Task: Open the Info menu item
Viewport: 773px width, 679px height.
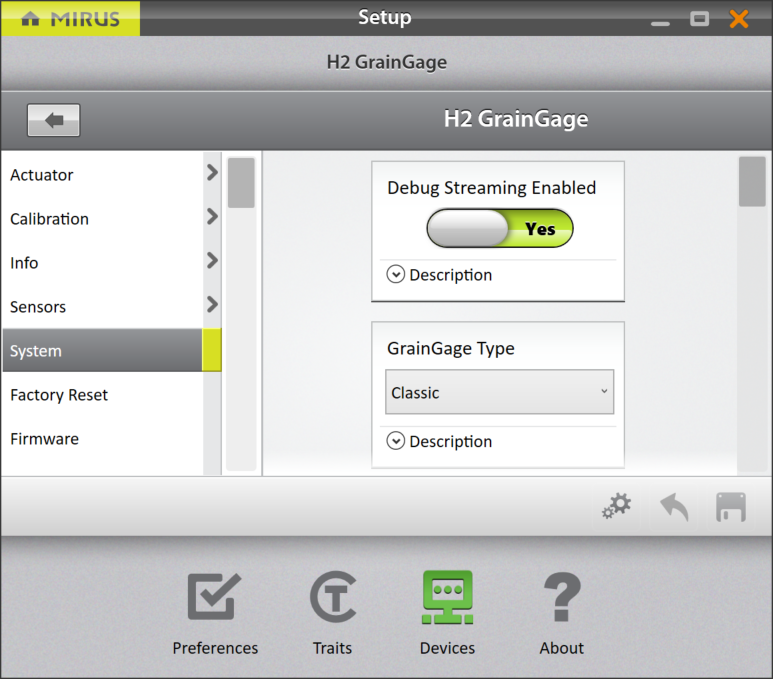Action: (x=25, y=263)
